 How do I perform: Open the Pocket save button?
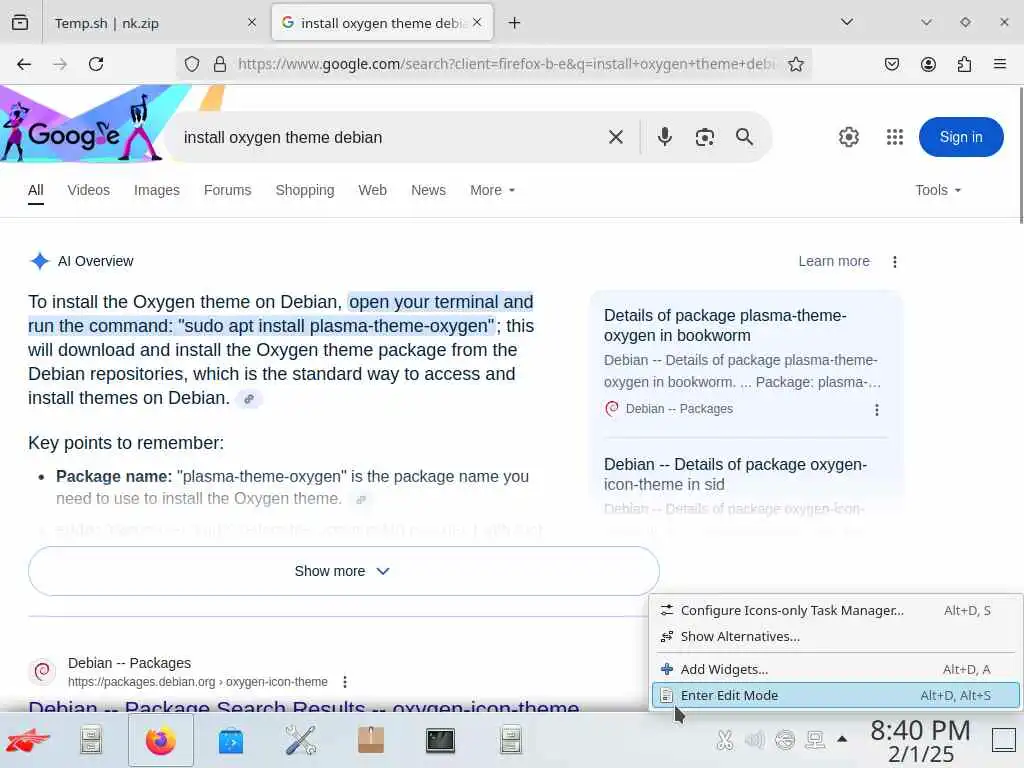(x=891, y=64)
